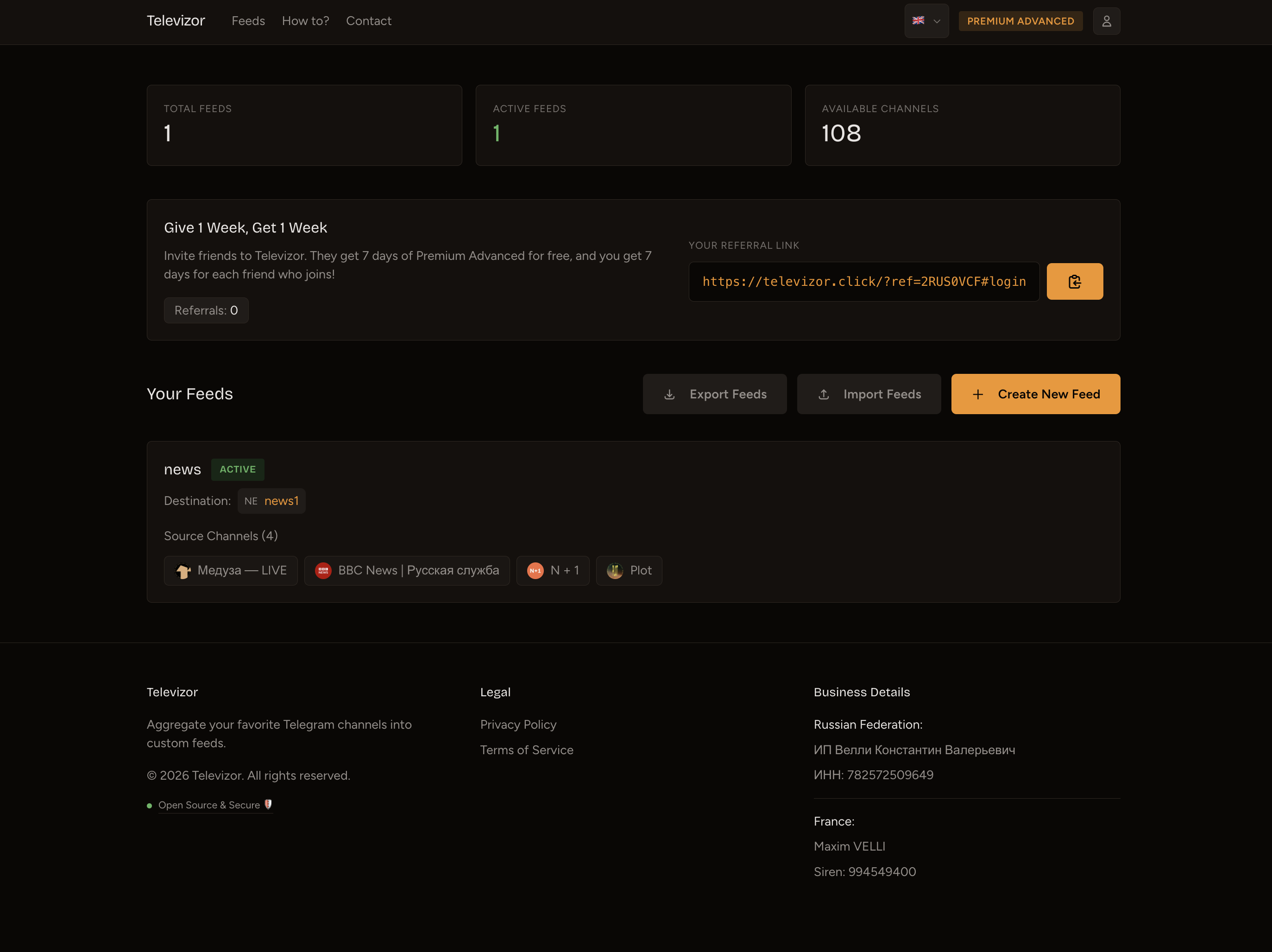Expand the language flag dropdown
Screen dimensions: 1272x952
926,21
